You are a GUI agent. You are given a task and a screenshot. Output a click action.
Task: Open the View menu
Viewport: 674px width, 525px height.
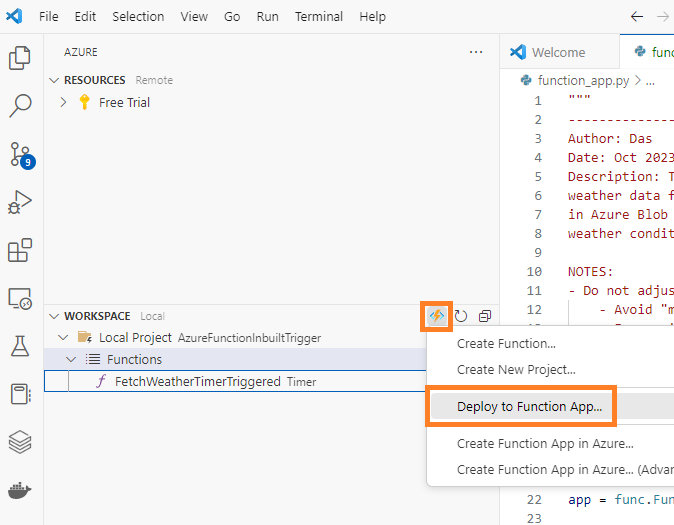coord(194,17)
